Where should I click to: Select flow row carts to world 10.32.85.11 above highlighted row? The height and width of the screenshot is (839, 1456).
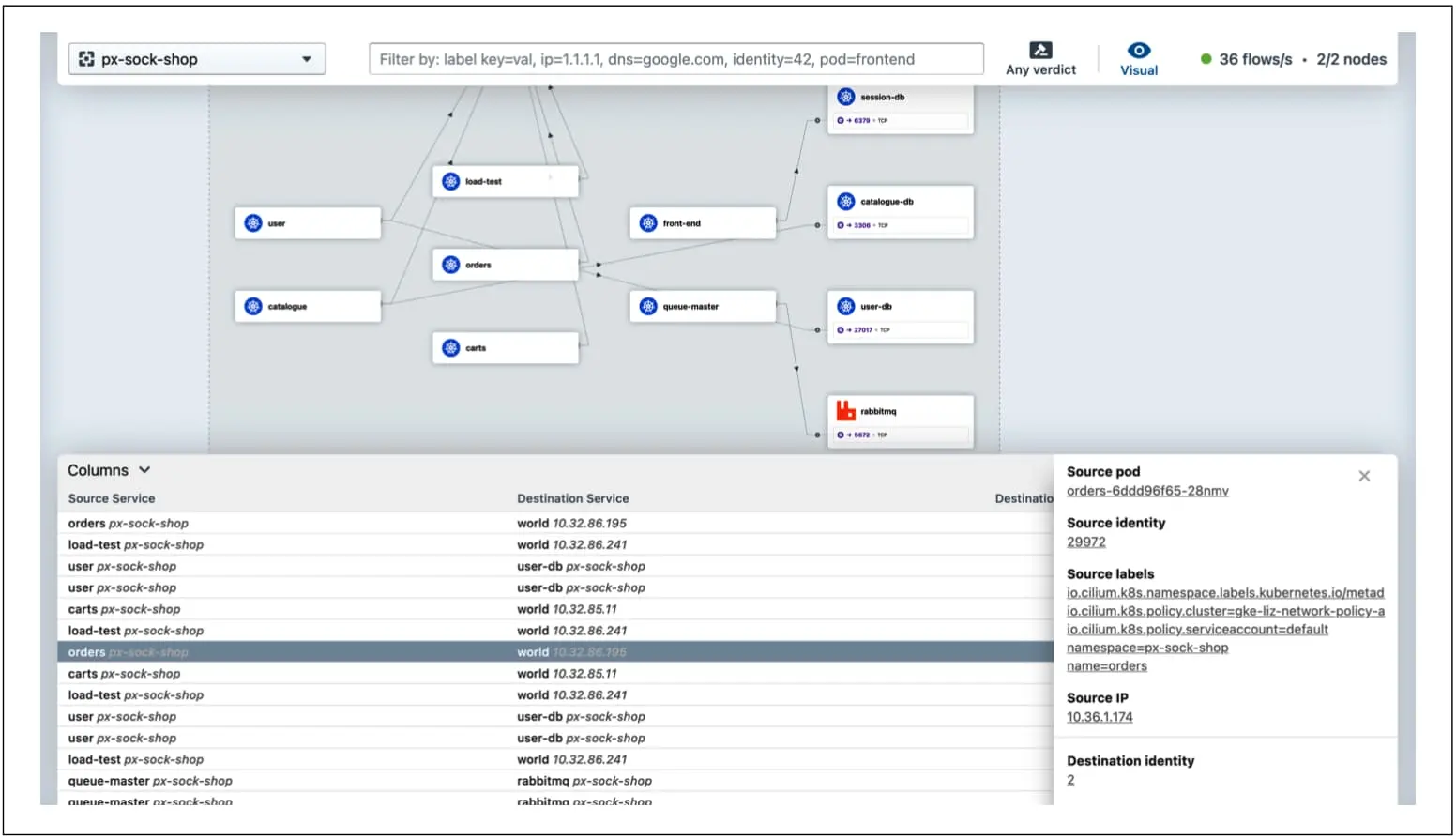point(555,609)
